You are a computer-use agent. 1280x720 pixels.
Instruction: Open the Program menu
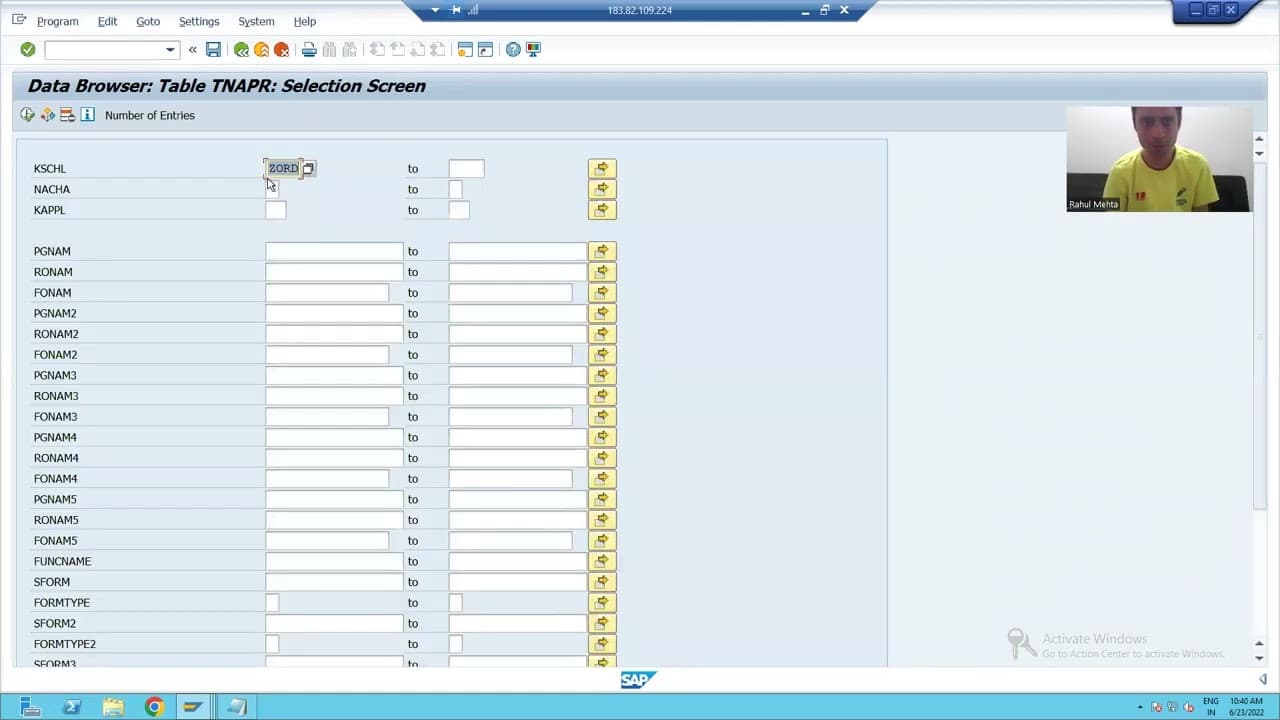coord(57,21)
